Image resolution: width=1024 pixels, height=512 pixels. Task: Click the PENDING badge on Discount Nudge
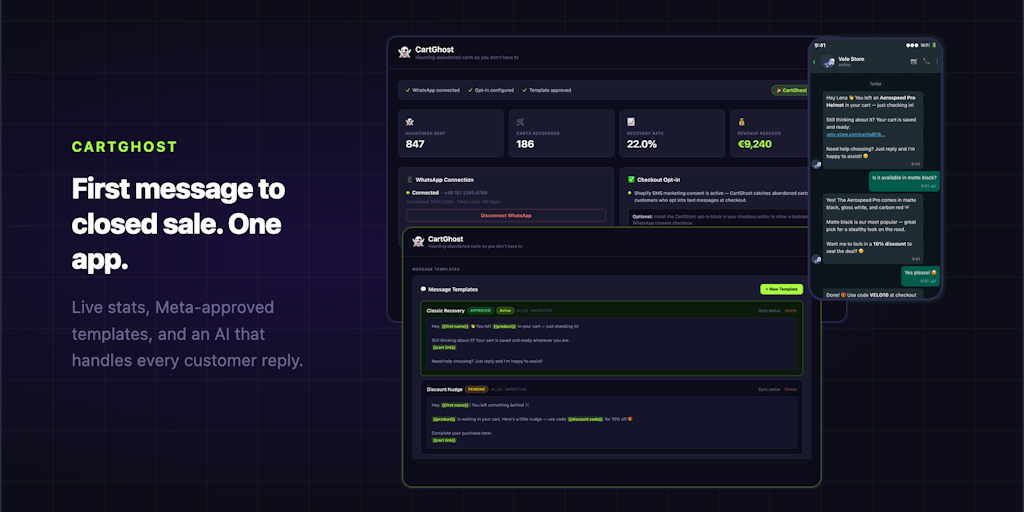coord(476,389)
